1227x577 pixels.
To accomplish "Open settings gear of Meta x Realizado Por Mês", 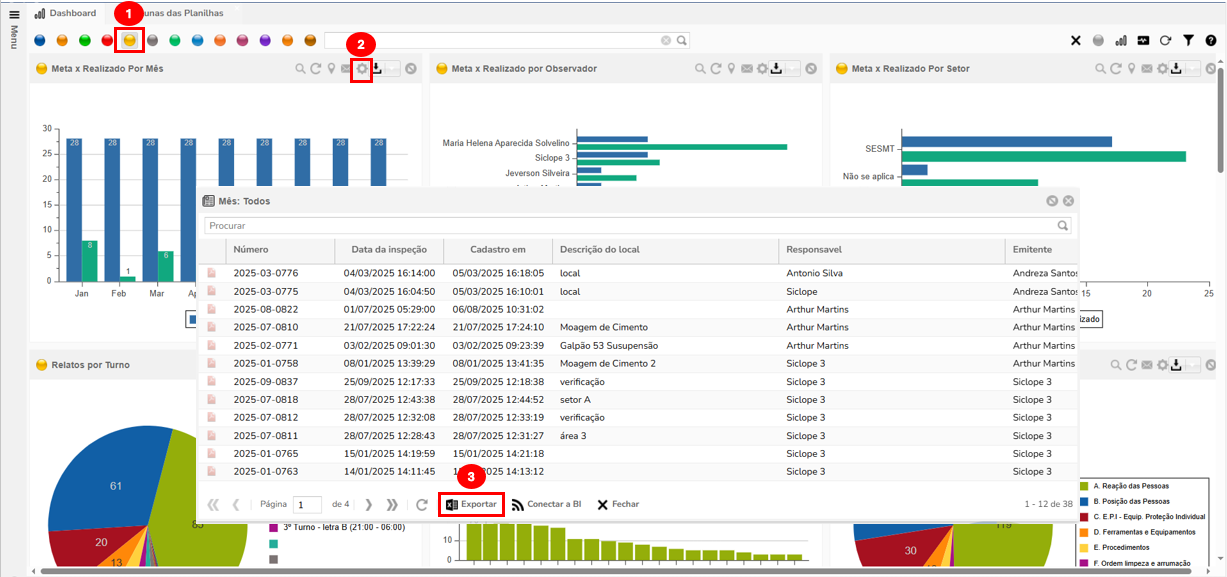I will click(x=362, y=69).
